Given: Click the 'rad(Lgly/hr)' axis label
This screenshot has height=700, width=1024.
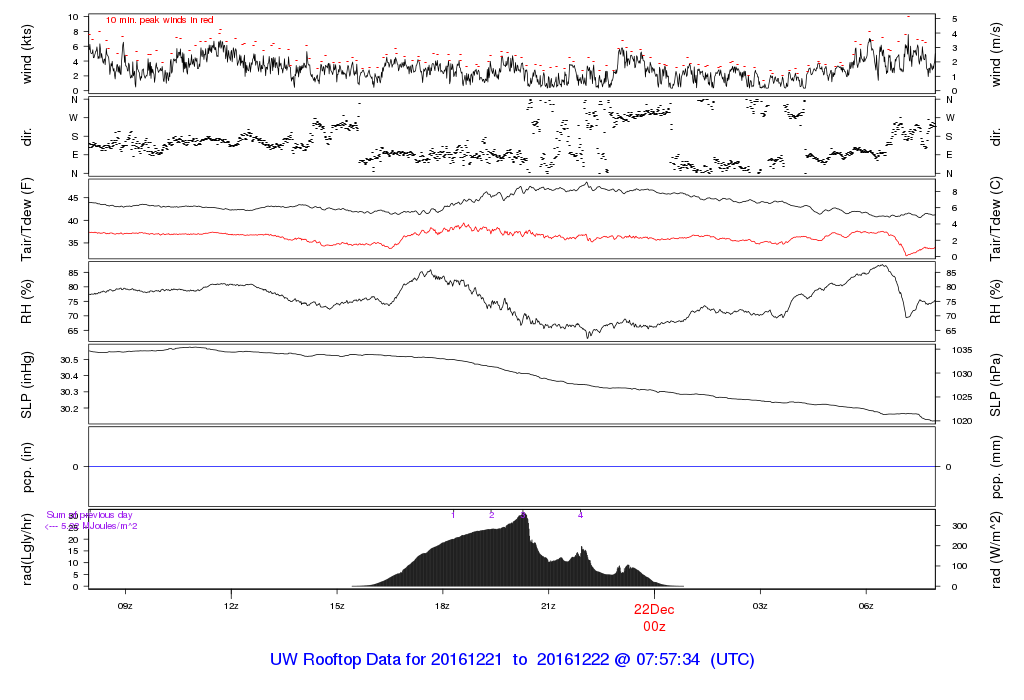Looking at the screenshot, I should 27,550.
